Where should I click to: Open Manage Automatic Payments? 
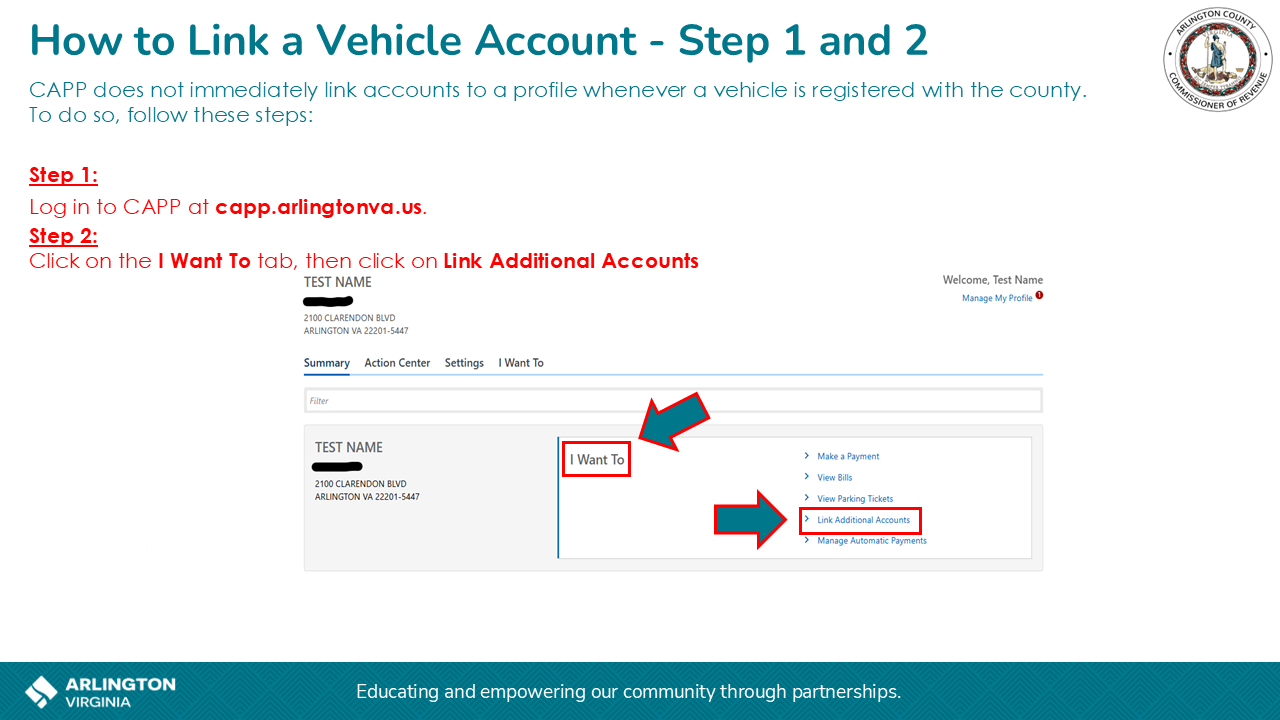[x=872, y=541]
